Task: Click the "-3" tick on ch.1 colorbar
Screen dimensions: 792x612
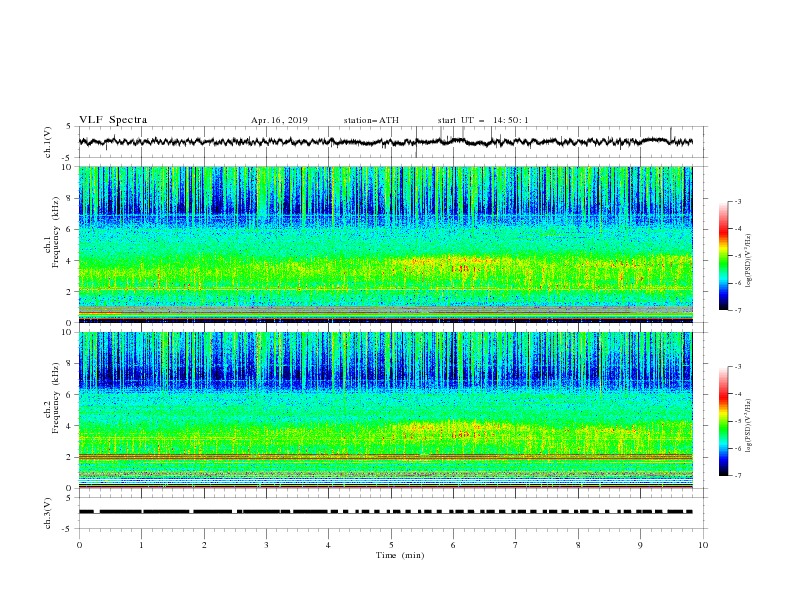Action: [738, 201]
